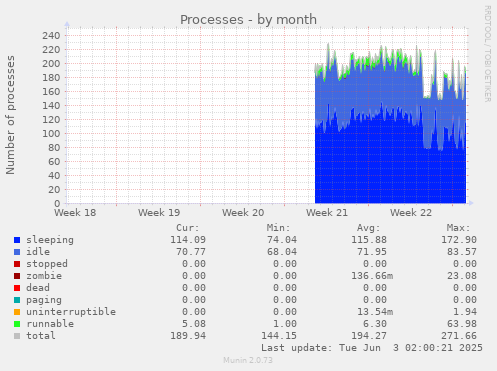Click the zombie legend color swatch
The image size is (497, 371).
[x=17, y=276]
